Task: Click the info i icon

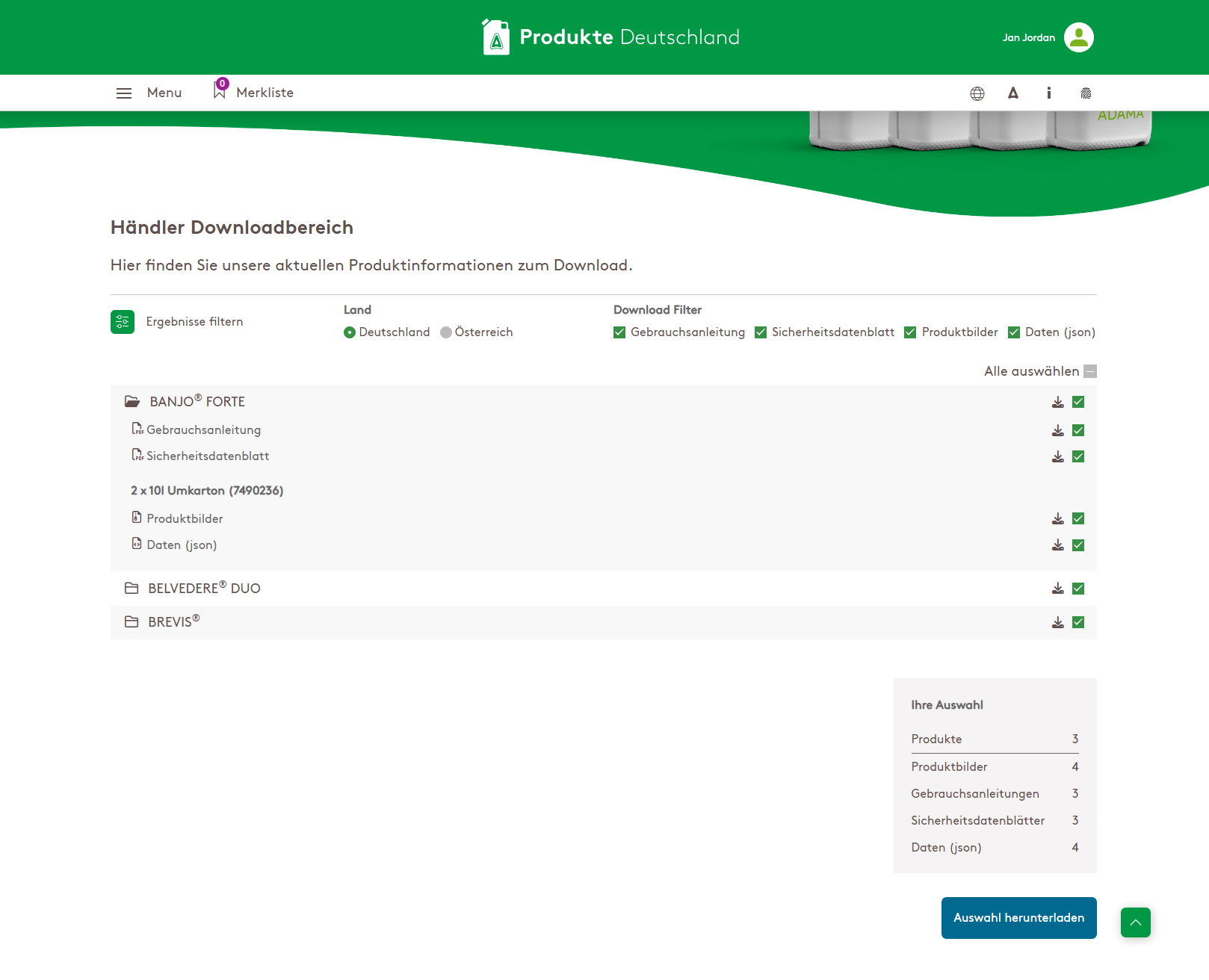Action: click(1049, 93)
